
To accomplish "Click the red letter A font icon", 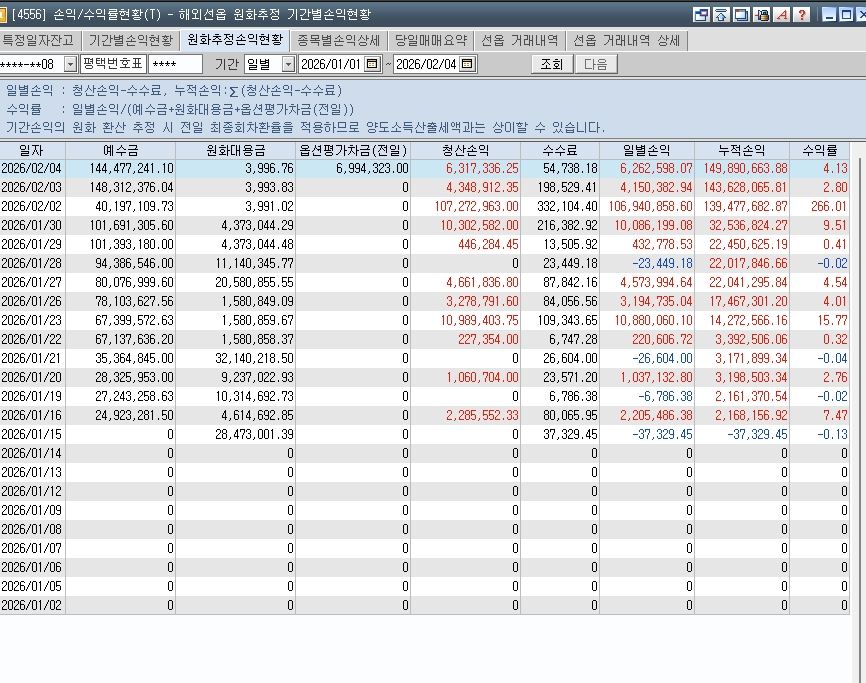I will coord(781,14).
